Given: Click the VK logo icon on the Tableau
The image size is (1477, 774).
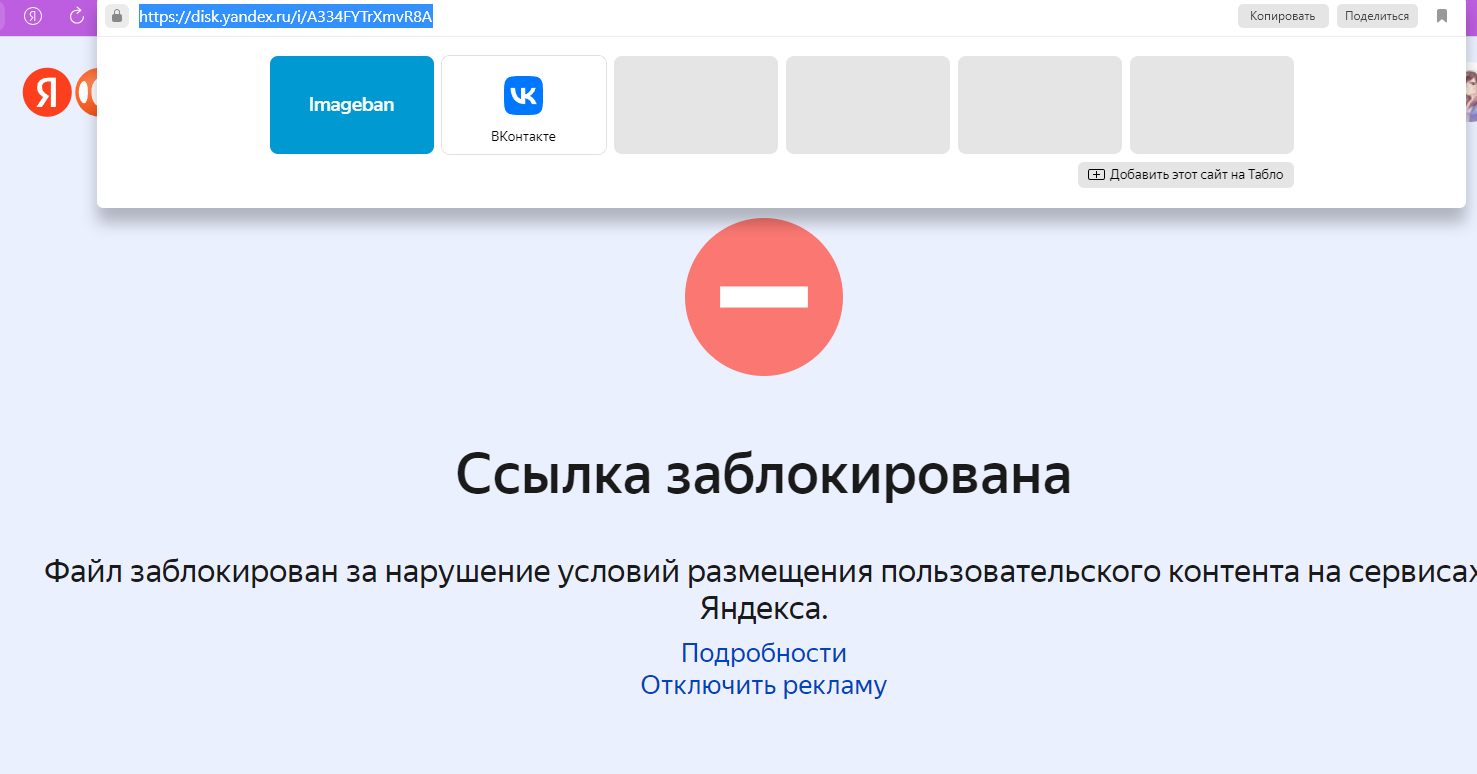Looking at the screenshot, I should pyautogui.click(x=523, y=95).
